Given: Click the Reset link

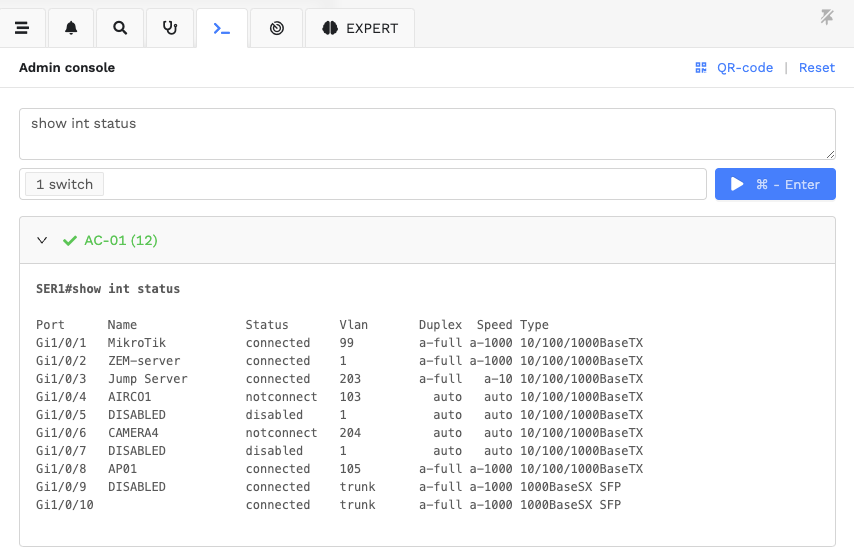Looking at the screenshot, I should (x=816, y=68).
